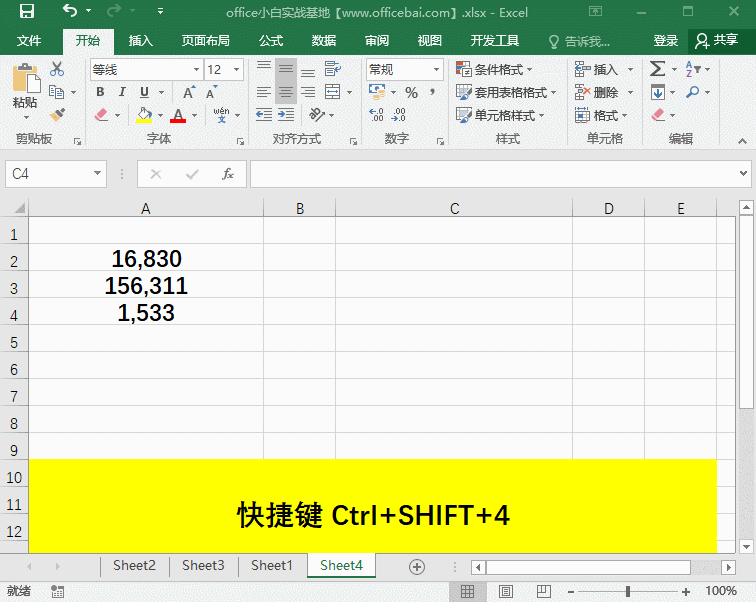Open 条件格式 conditional formatting menu
This screenshot has height=602, width=756.
[x=494, y=69]
